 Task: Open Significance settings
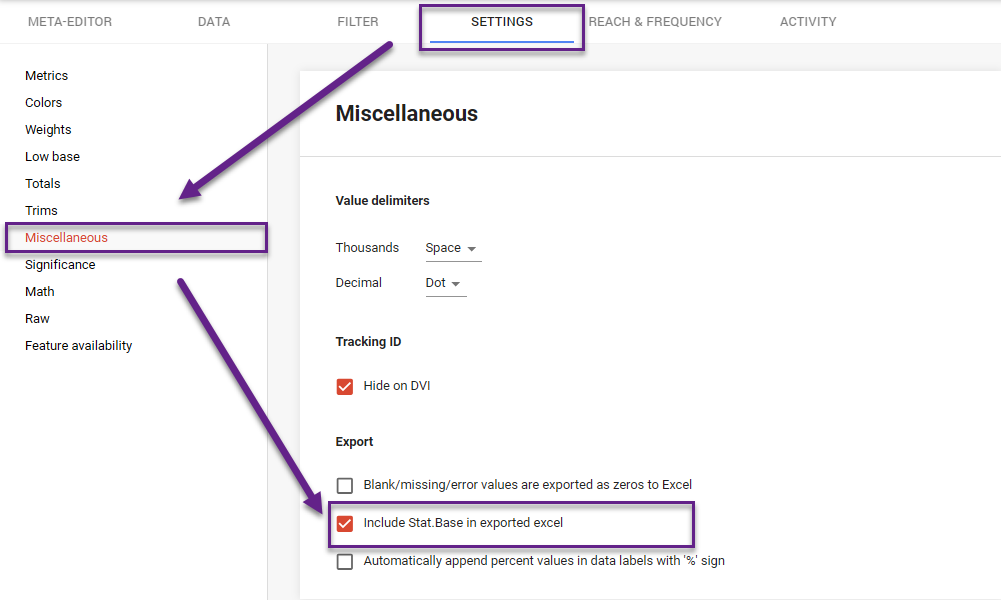coord(60,265)
